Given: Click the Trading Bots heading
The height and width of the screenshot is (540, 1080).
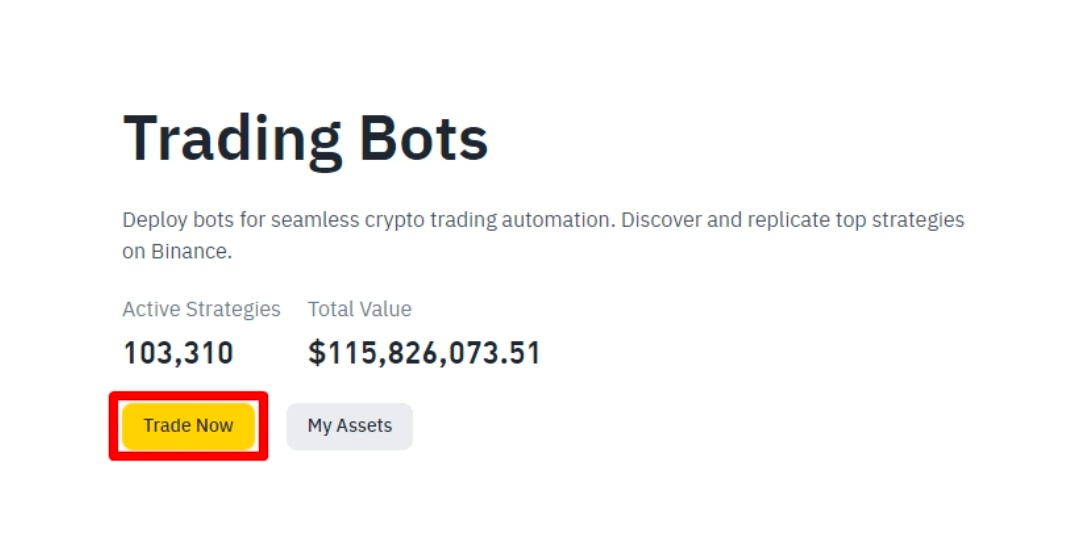Looking at the screenshot, I should coord(305,139).
